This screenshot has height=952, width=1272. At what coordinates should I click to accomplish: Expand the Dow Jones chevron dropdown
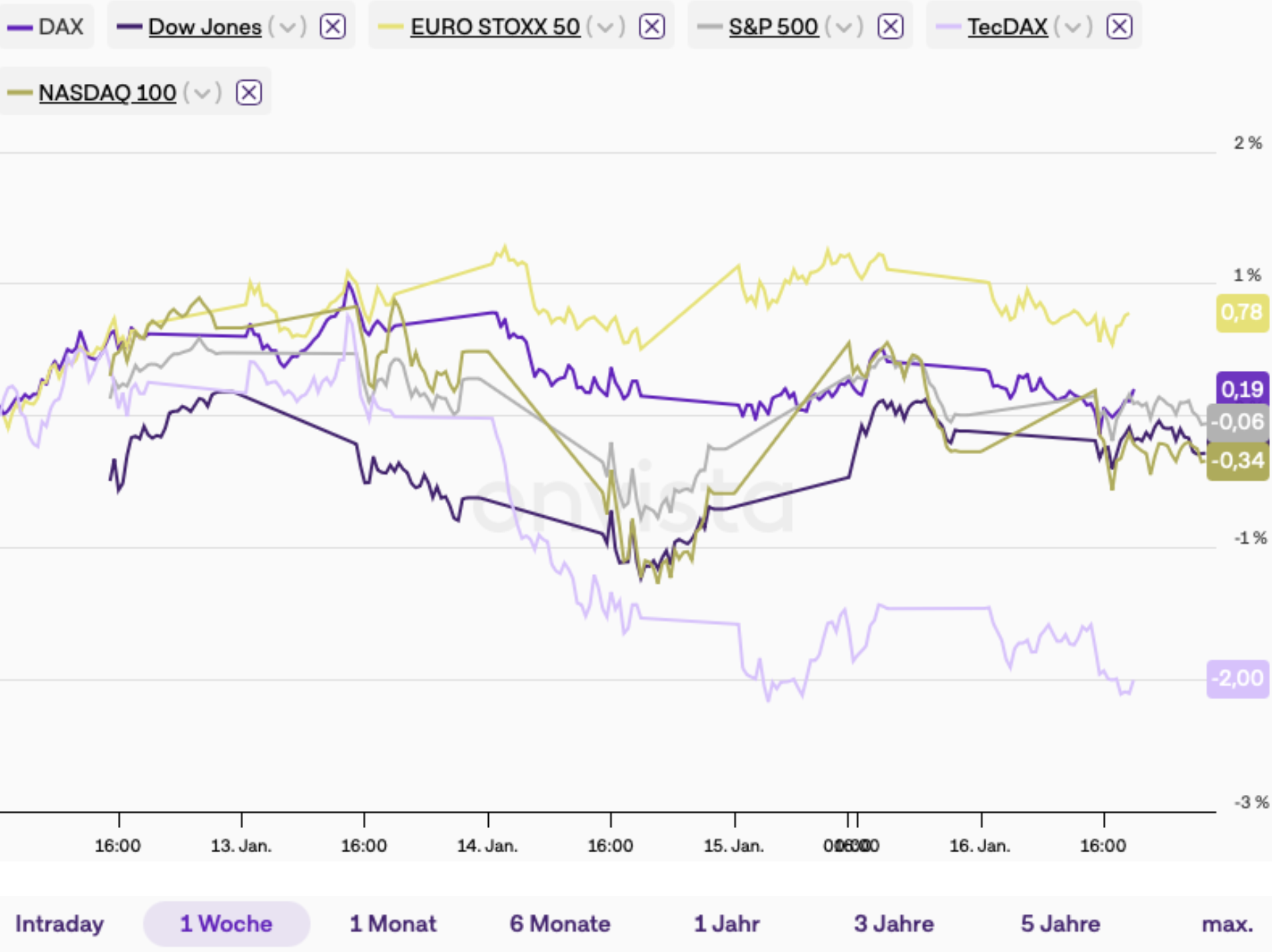[287, 27]
